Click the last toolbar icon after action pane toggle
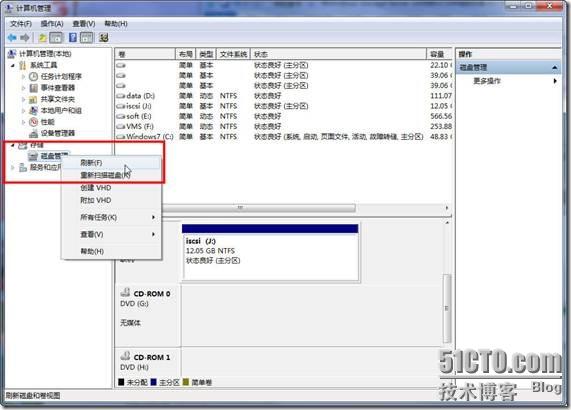This screenshot has height=410, width=571. click(104, 38)
